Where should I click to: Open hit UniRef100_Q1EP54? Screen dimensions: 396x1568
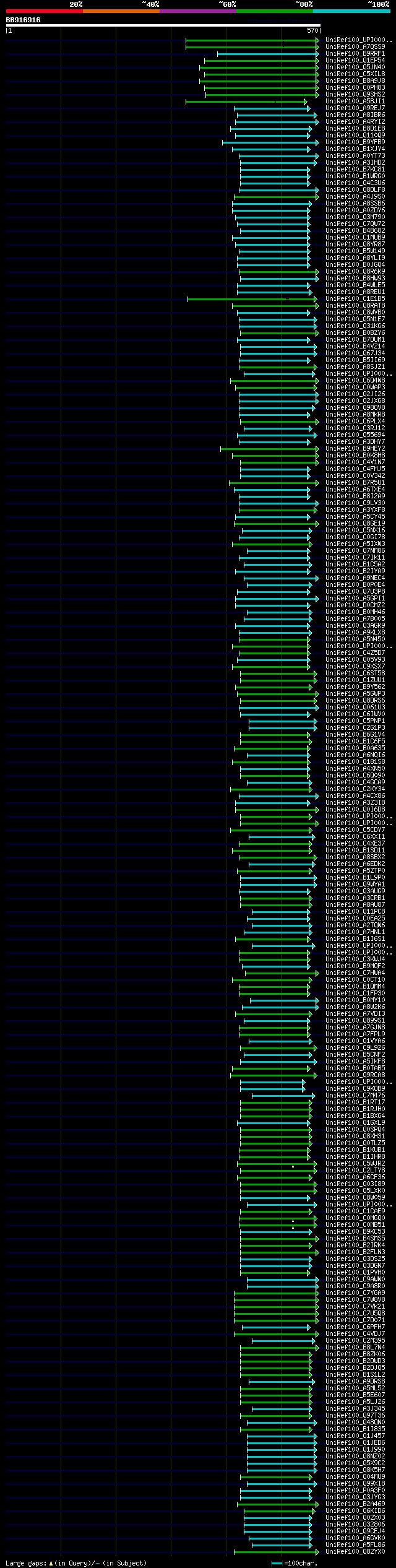(355, 61)
